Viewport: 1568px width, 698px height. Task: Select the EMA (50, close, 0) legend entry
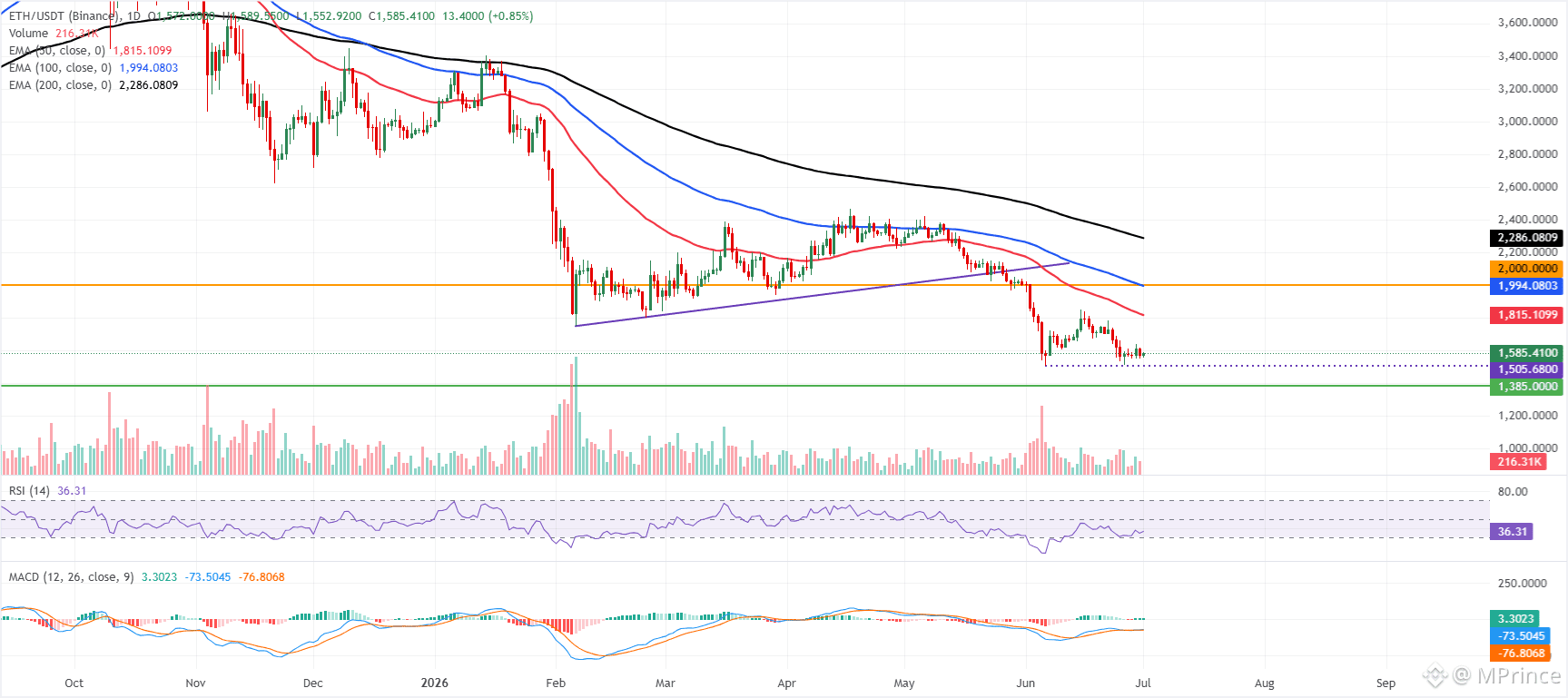(90, 51)
